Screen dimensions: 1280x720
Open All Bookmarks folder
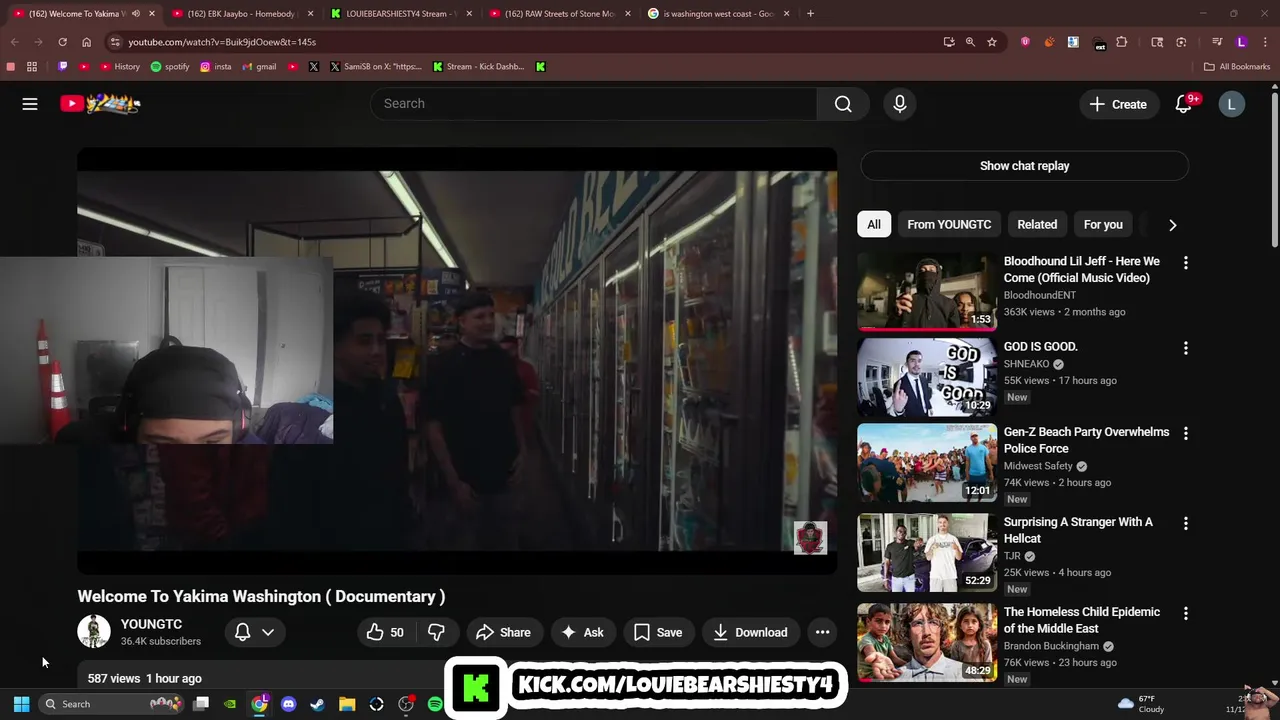[x=1237, y=67]
